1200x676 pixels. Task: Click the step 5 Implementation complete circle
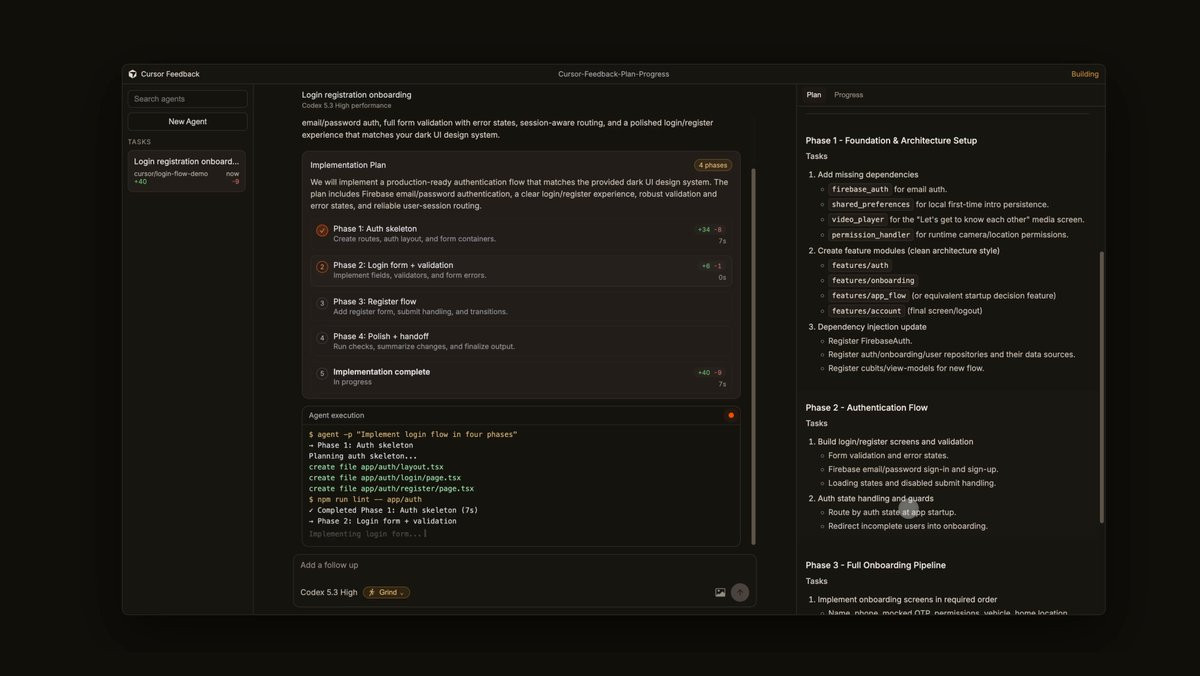point(322,373)
